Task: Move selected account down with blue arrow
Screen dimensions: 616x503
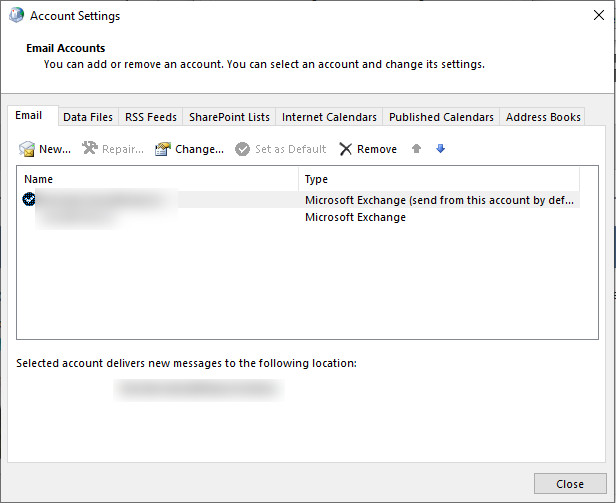Action: point(440,149)
